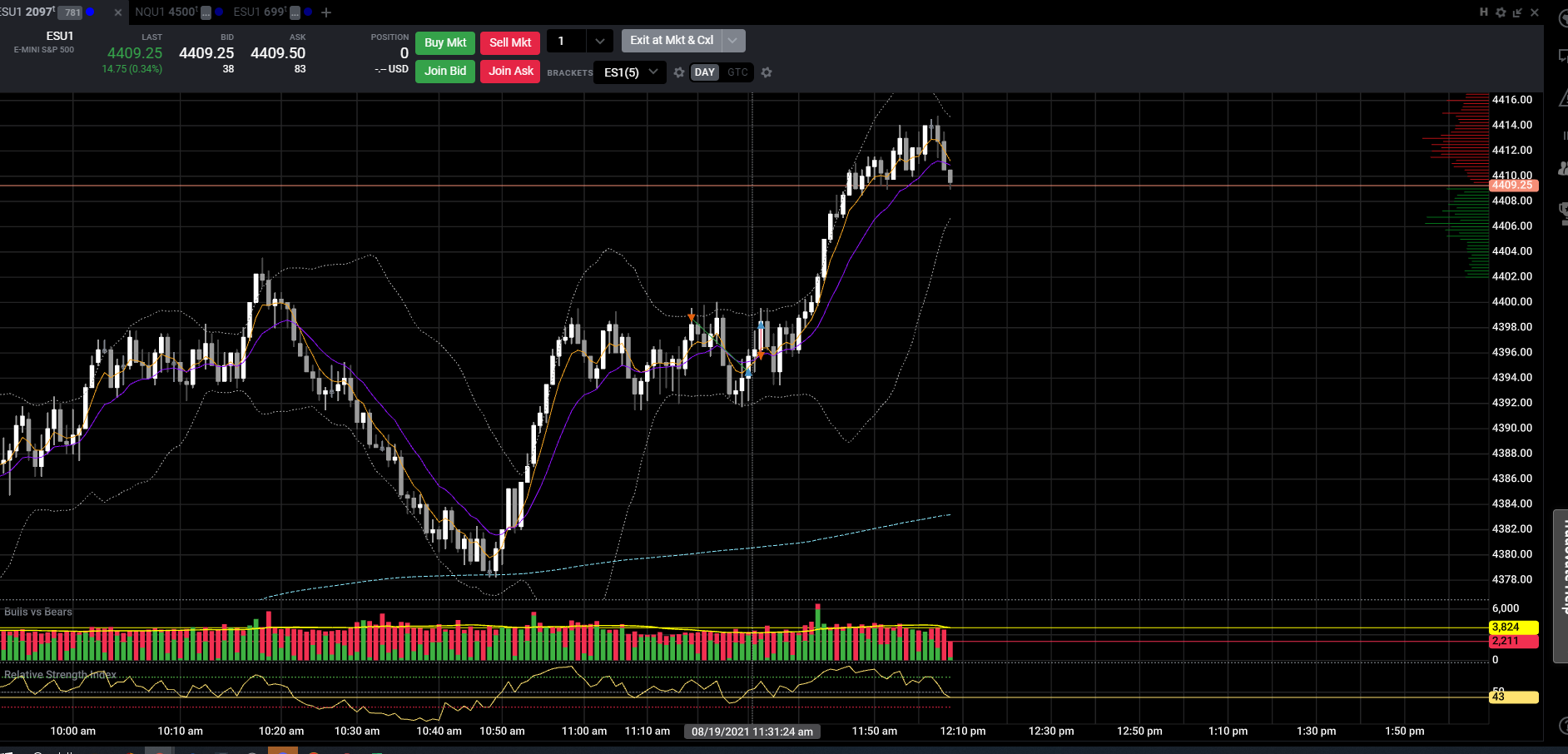Click the ellipsis button on NQU1 4500t tab

click(206, 12)
